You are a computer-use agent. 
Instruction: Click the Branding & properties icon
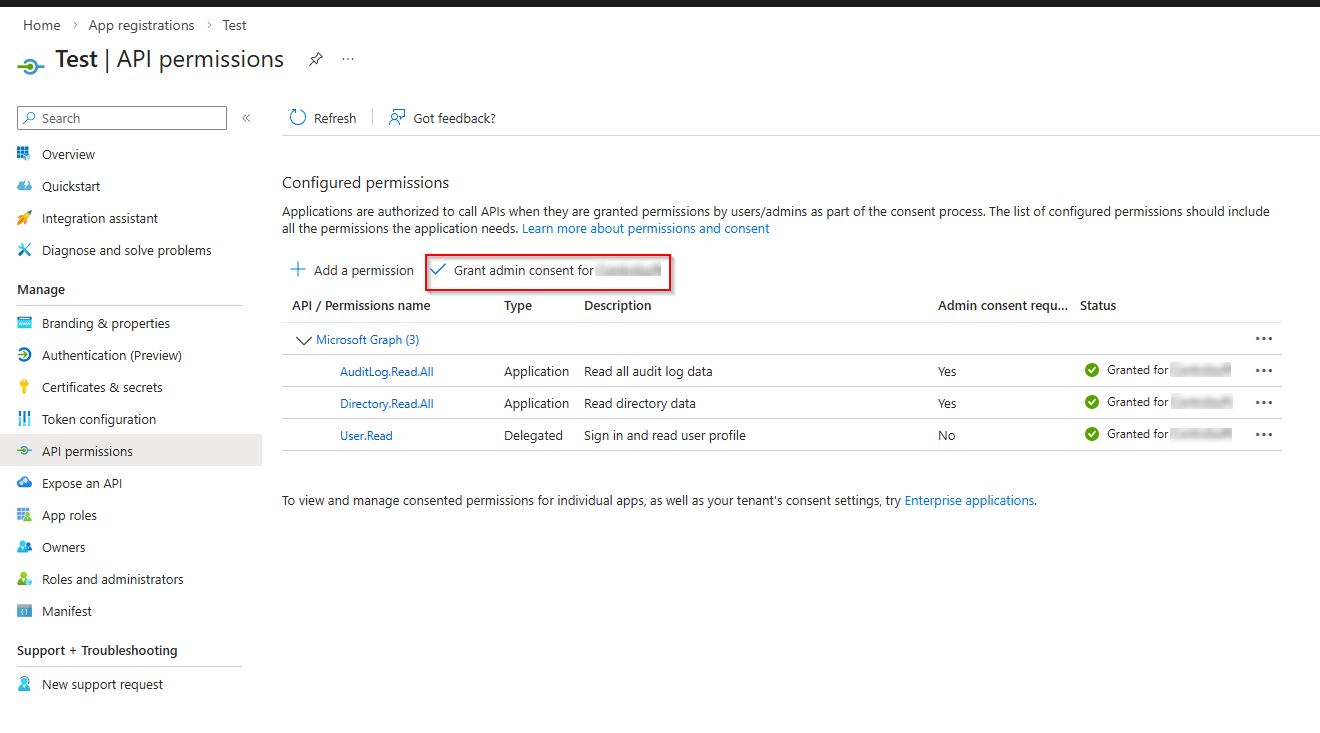coord(25,323)
